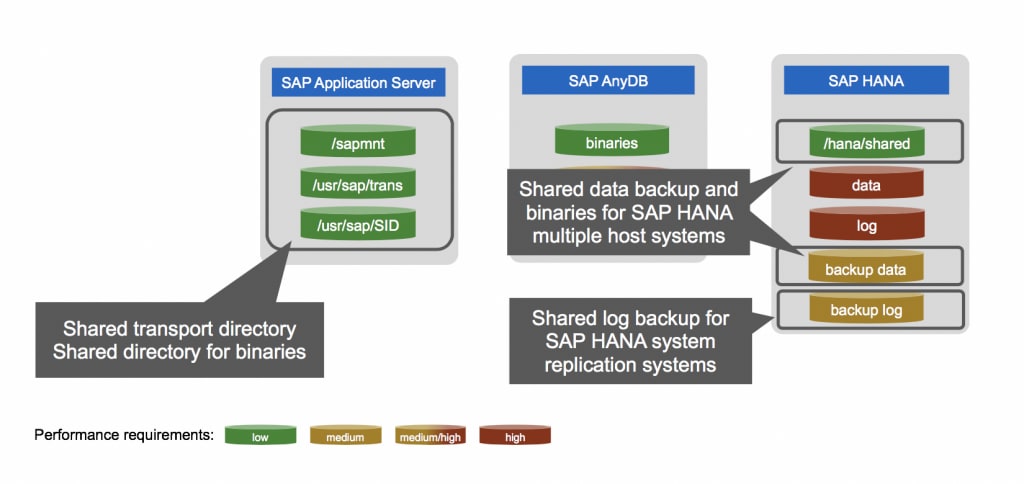Click the medium performance legend swatch
Screen dimensions: 1024x484
346,435
